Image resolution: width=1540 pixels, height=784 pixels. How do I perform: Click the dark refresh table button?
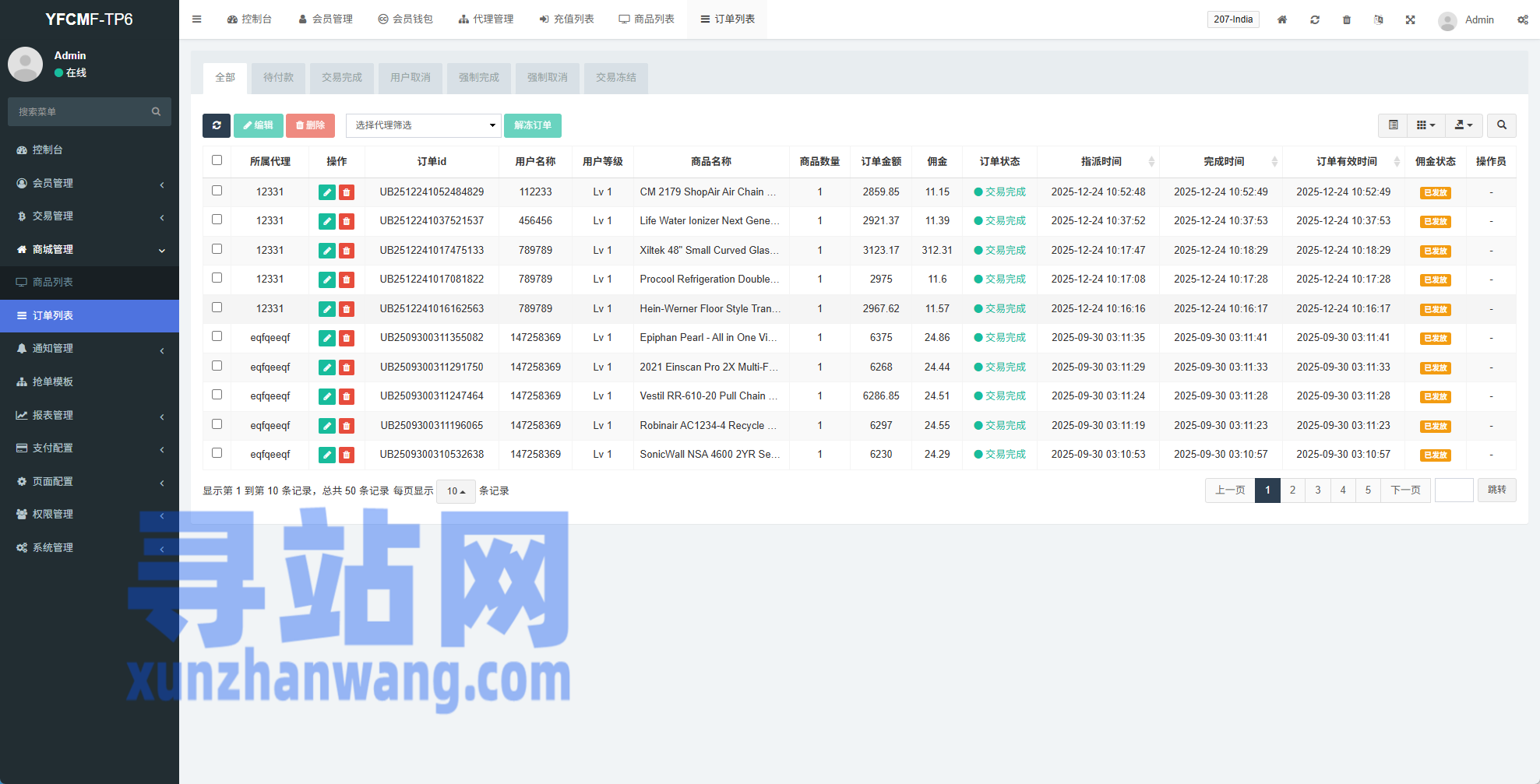217,125
